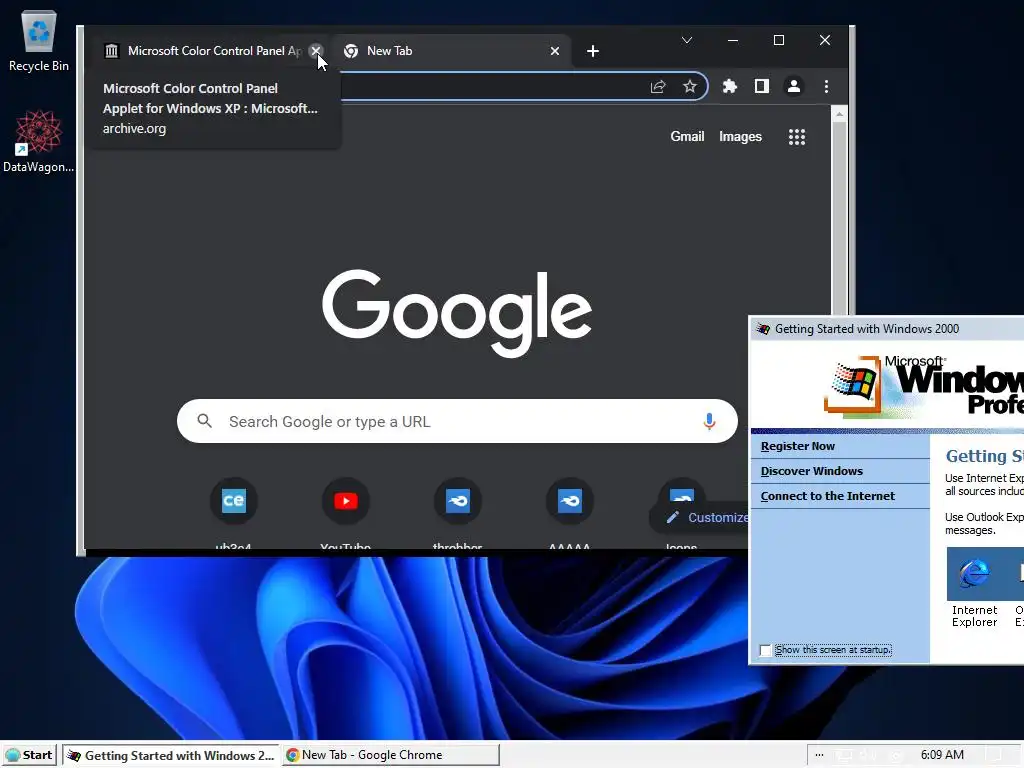The height and width of the screenshot is (768, 1024).
Task: Open Chrome tab search chevron
Action: click(686, 40)
